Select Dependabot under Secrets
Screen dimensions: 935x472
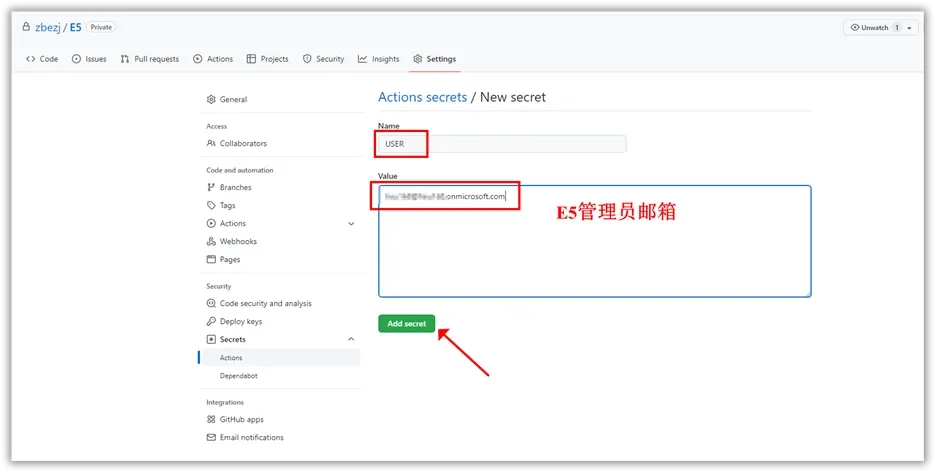coord(239,376)
